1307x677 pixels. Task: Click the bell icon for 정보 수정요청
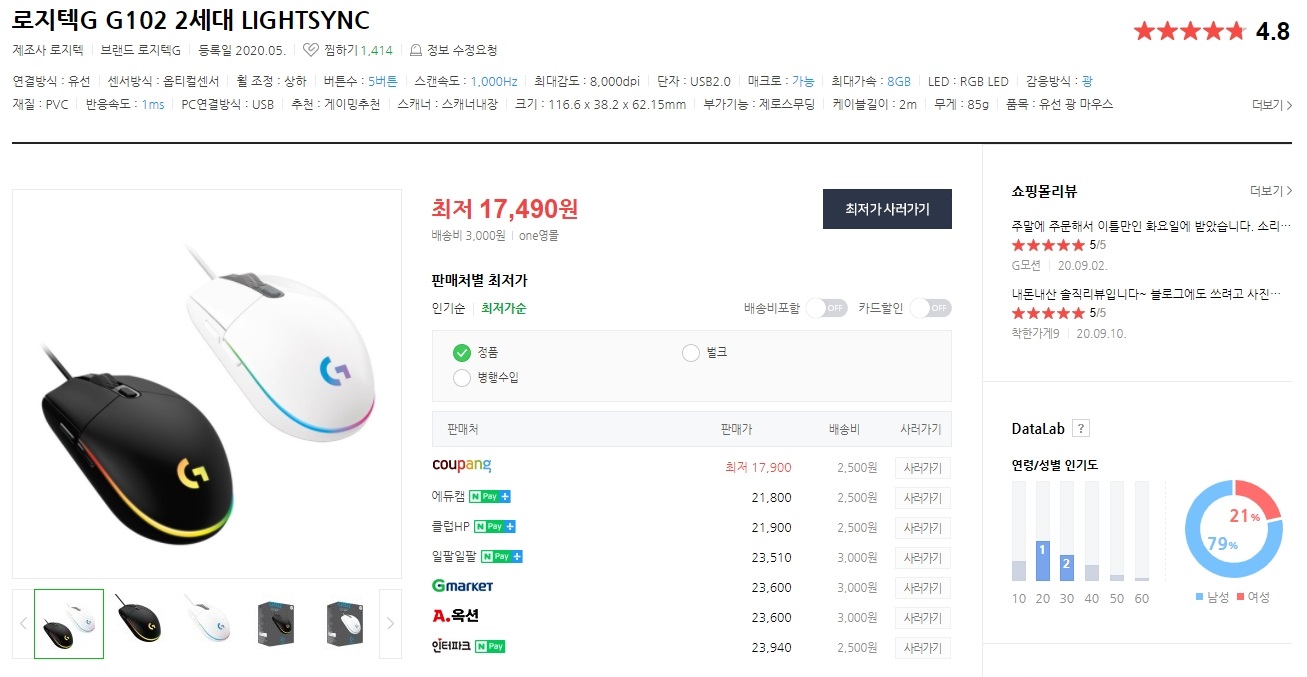click(x=416, y=50)
